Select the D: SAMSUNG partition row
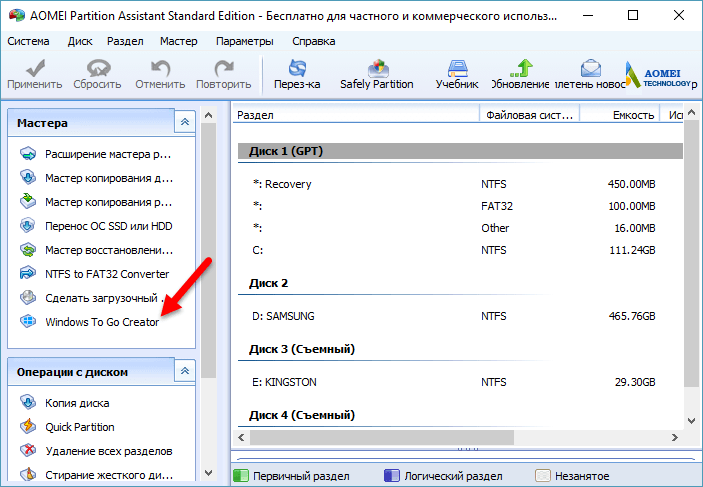Image resolution: width=703 pixels, height=487 pixels. (460, 316)
